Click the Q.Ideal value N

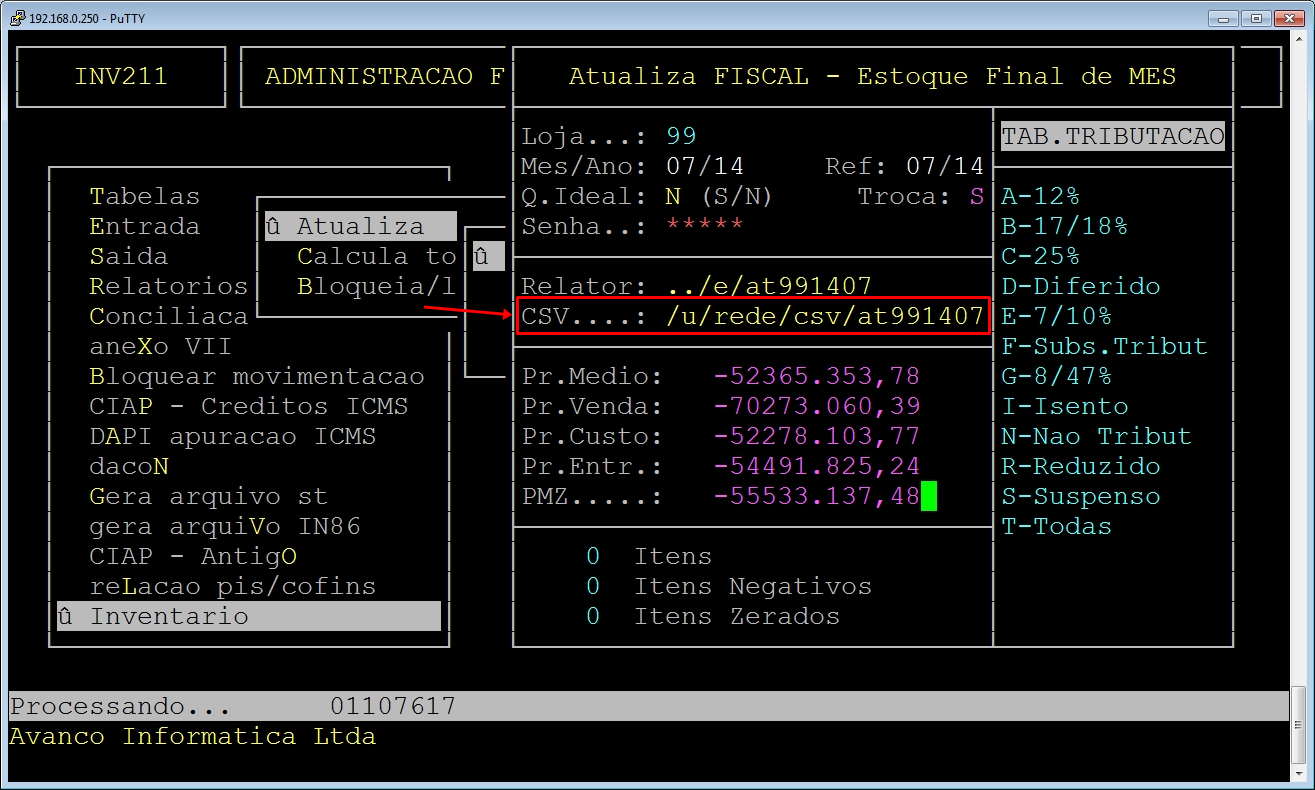coord(673,196)
